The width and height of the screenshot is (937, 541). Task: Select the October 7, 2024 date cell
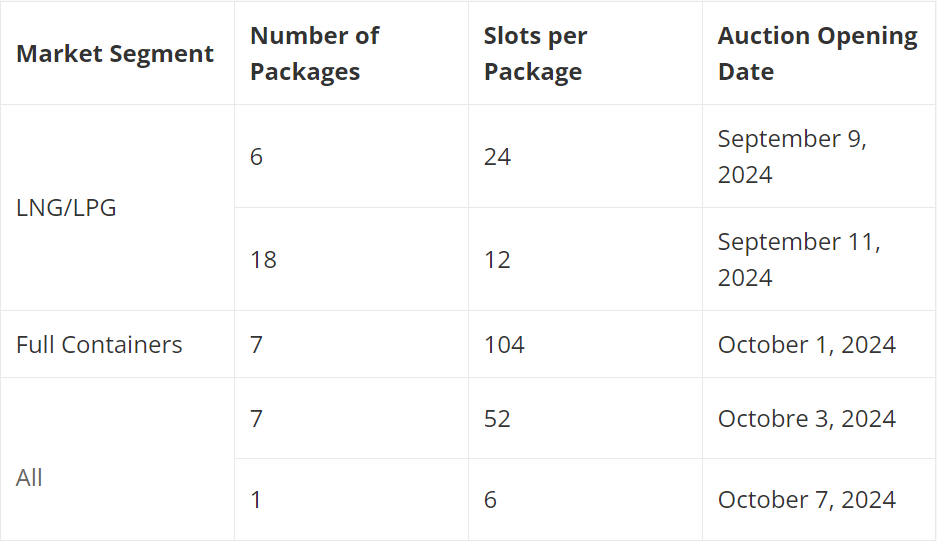click(807, 500)
